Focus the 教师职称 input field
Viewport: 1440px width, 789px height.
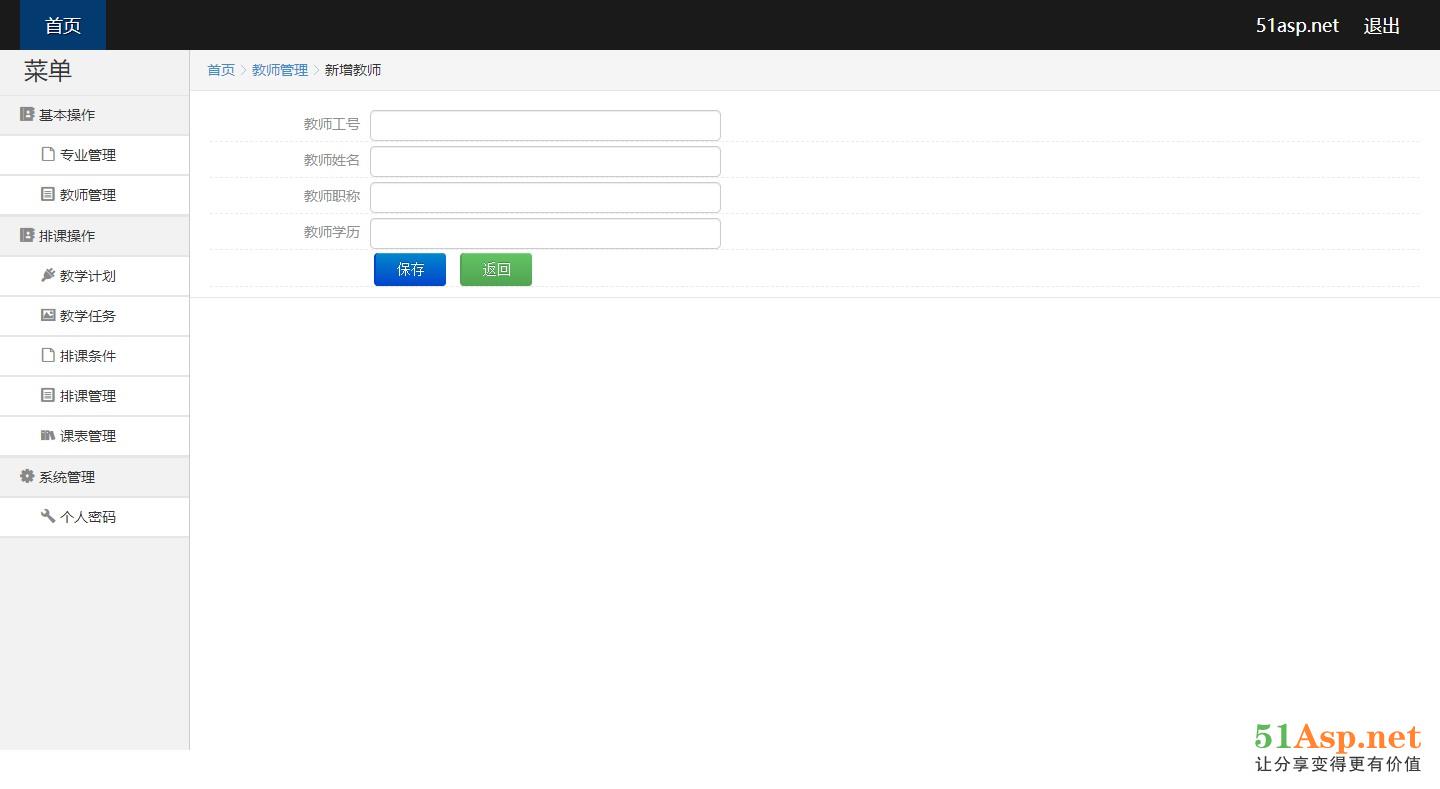545,197
